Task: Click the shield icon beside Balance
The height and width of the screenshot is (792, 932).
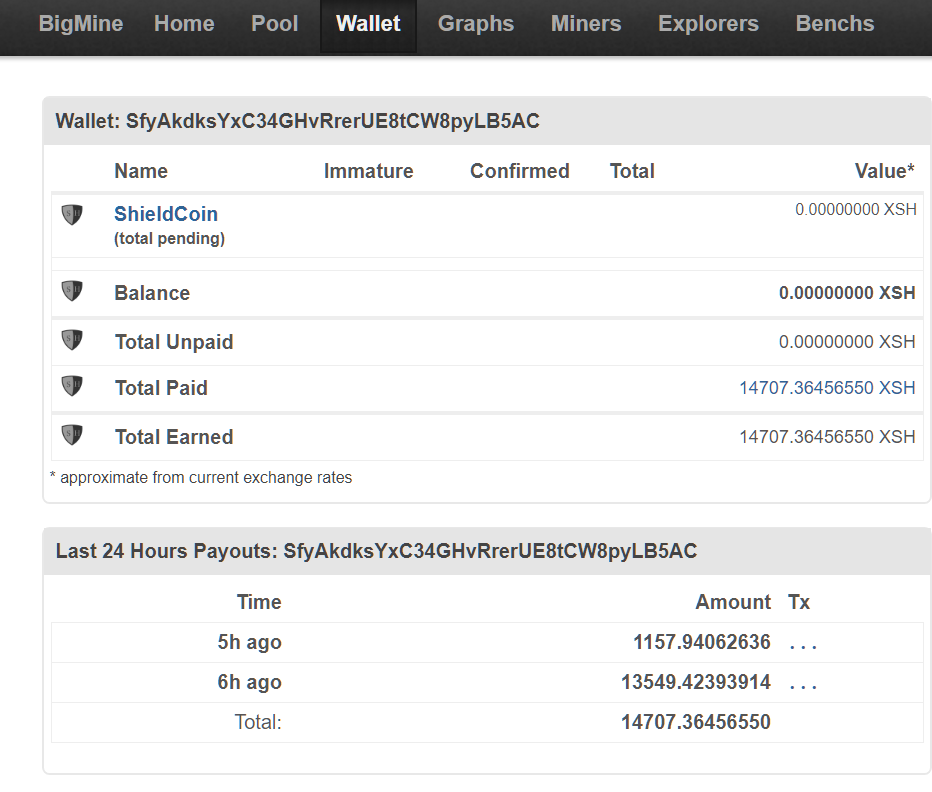Action: (72, 291)
